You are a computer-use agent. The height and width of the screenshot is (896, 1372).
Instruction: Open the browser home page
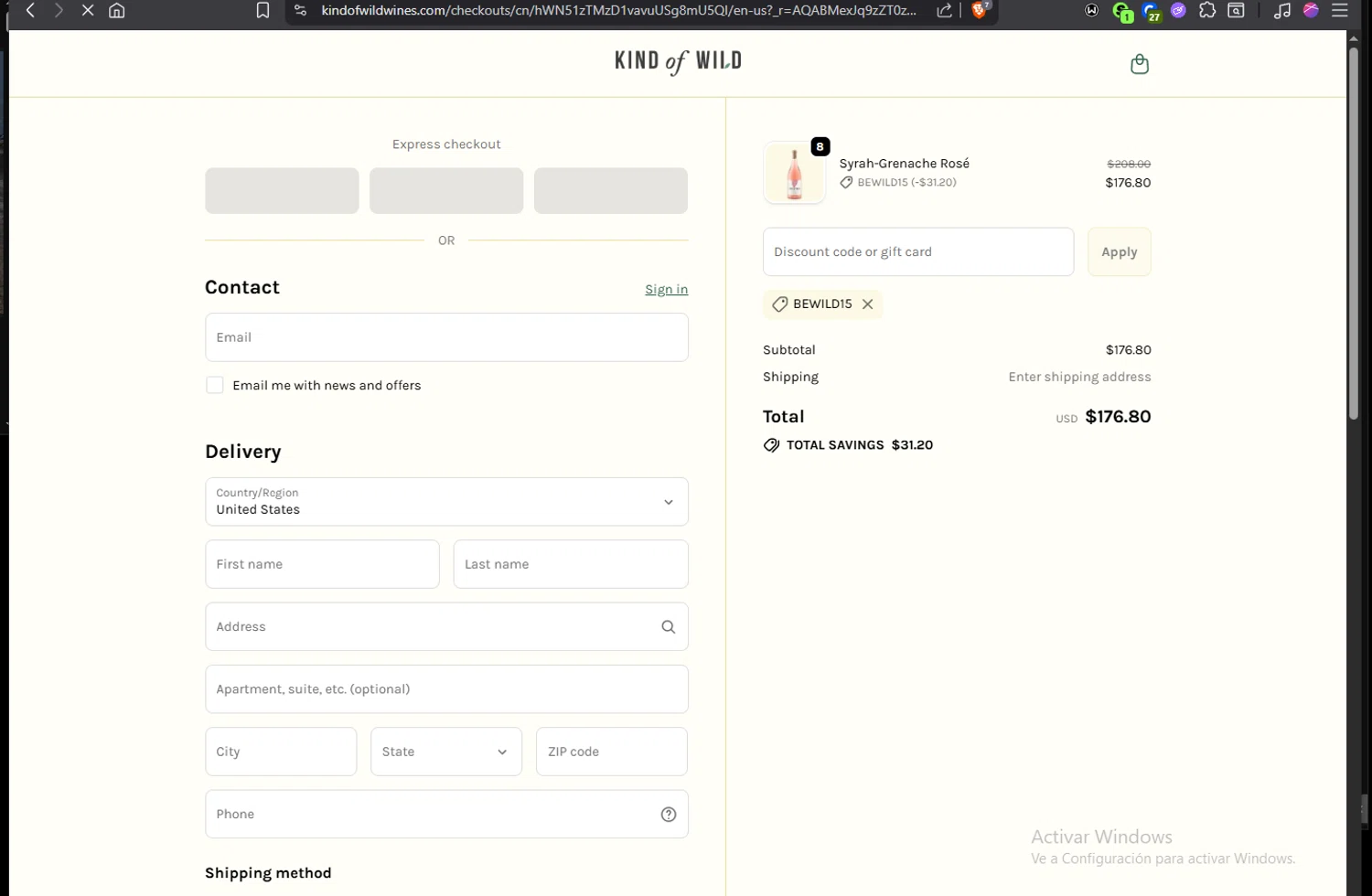click(117, 10)
